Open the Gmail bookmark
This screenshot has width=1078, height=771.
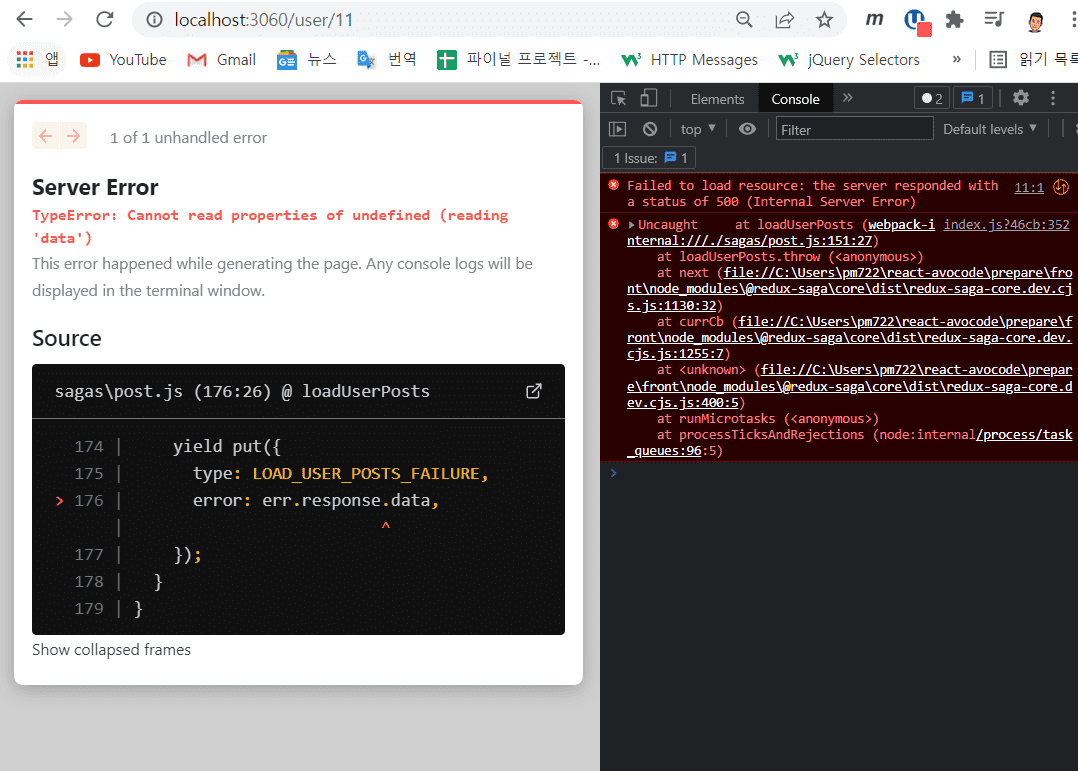click(x=221, y=60)
